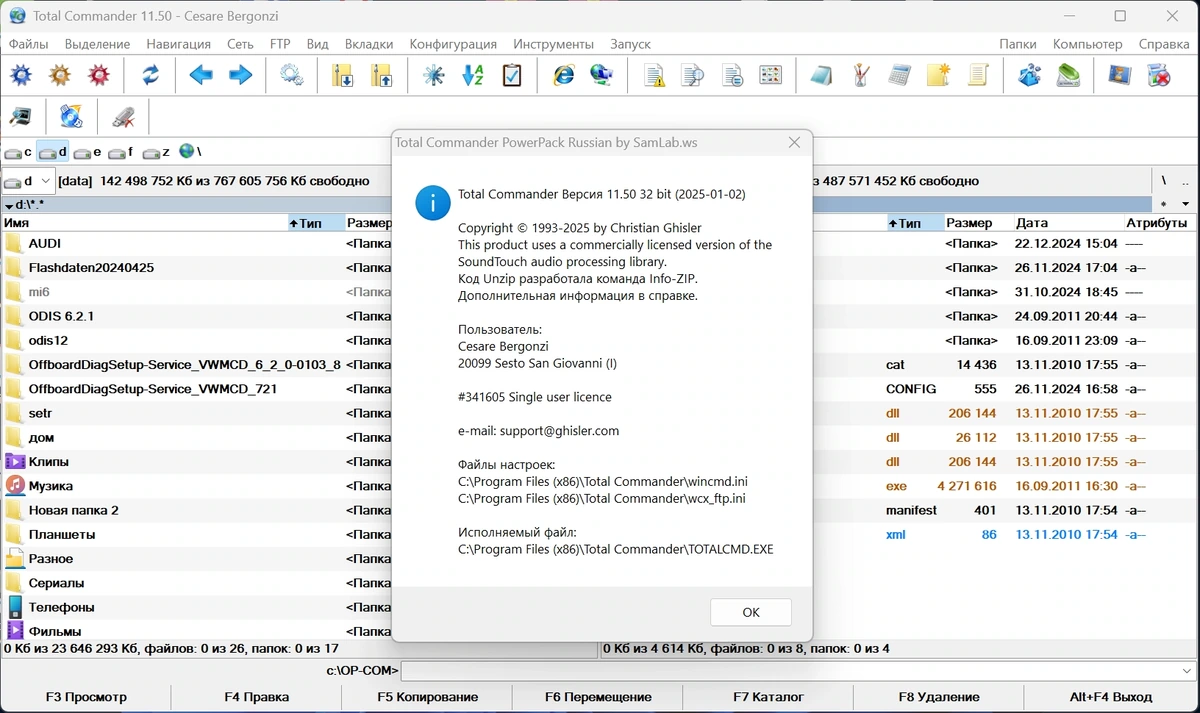The image size is (1200, 713).
Task: Open the Конфигурация menu
Action: pos(453,44)
